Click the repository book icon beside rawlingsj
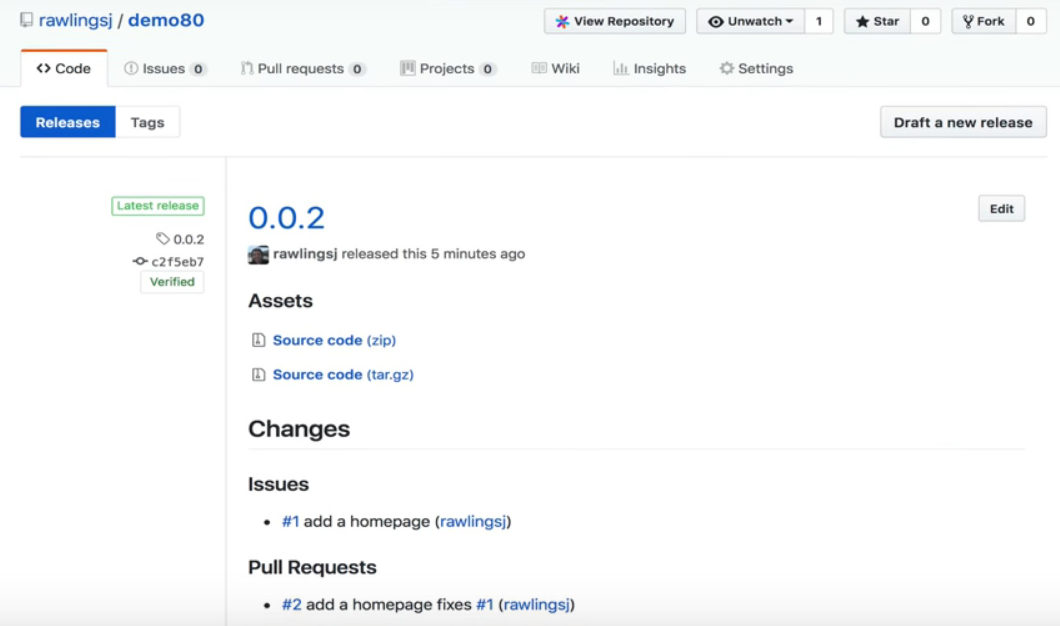 click(x=26, y=20)
